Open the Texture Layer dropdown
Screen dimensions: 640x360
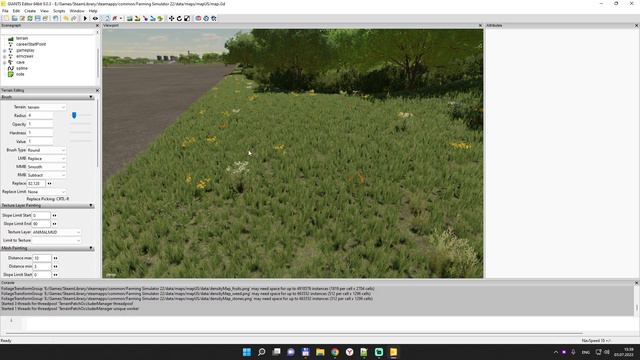[x=56, y=232]
